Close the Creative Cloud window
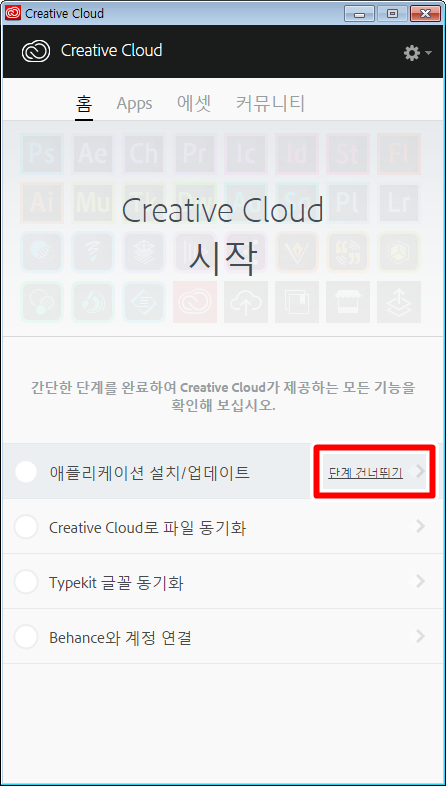The image size is (446, 786). [x=425, y=14]
